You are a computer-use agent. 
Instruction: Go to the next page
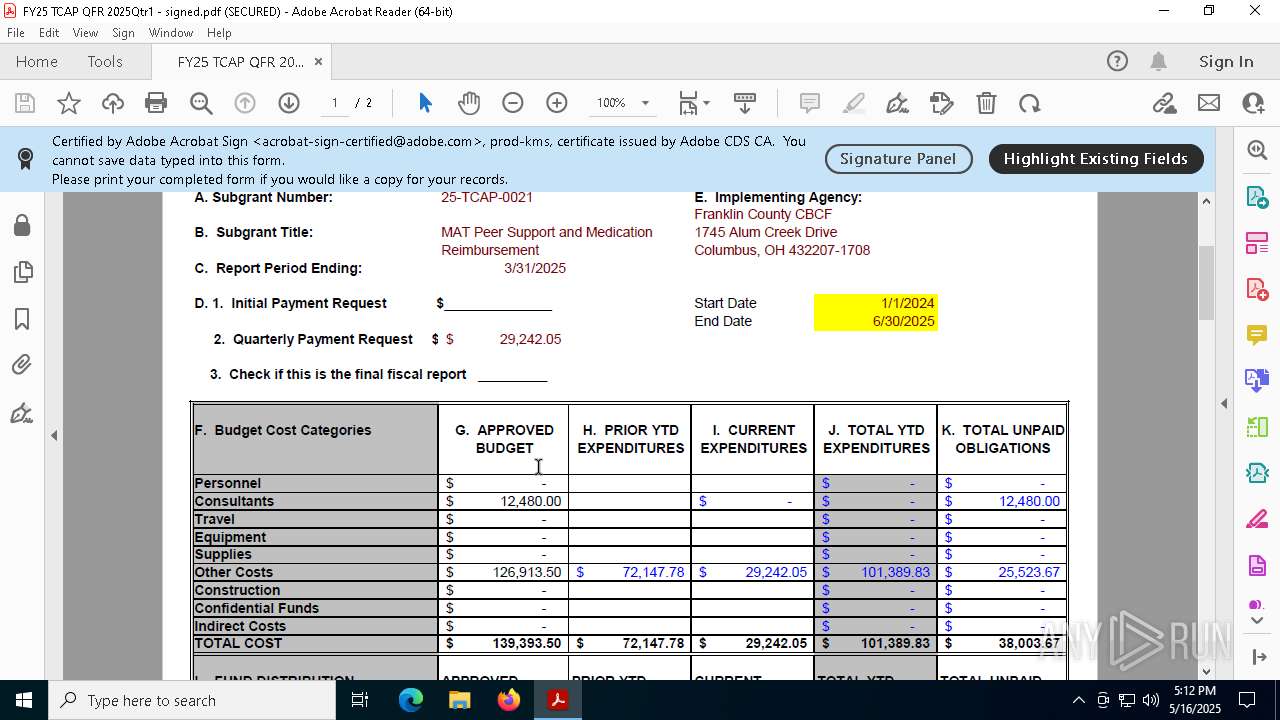289,103
